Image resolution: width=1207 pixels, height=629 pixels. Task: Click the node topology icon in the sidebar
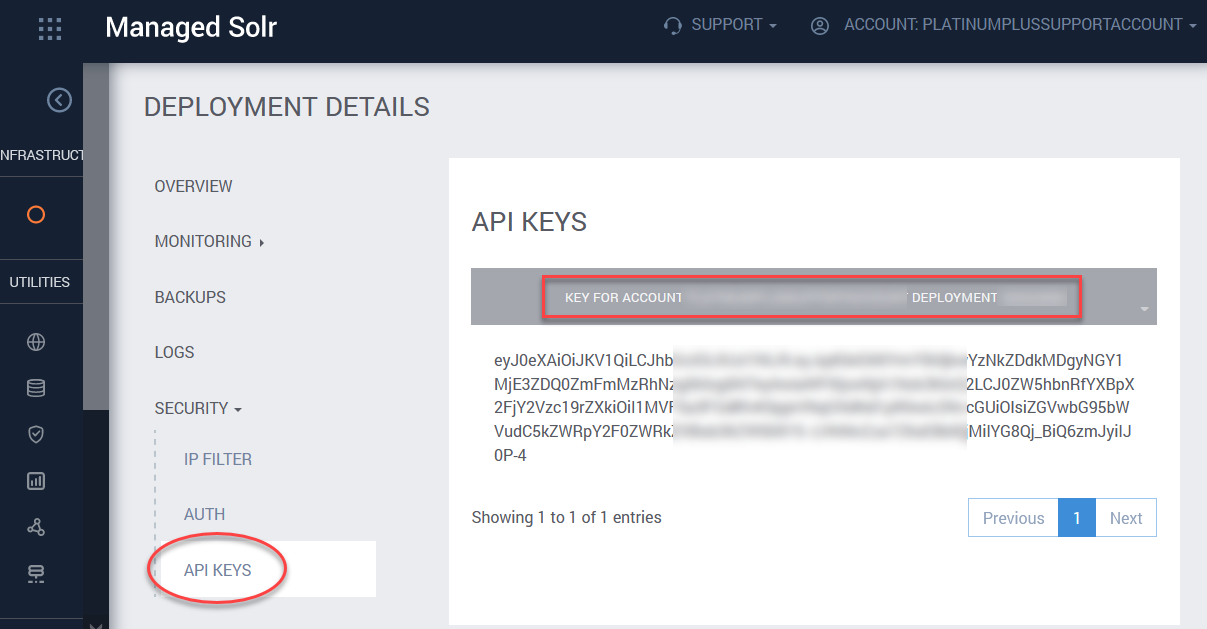tap(36, 527)
